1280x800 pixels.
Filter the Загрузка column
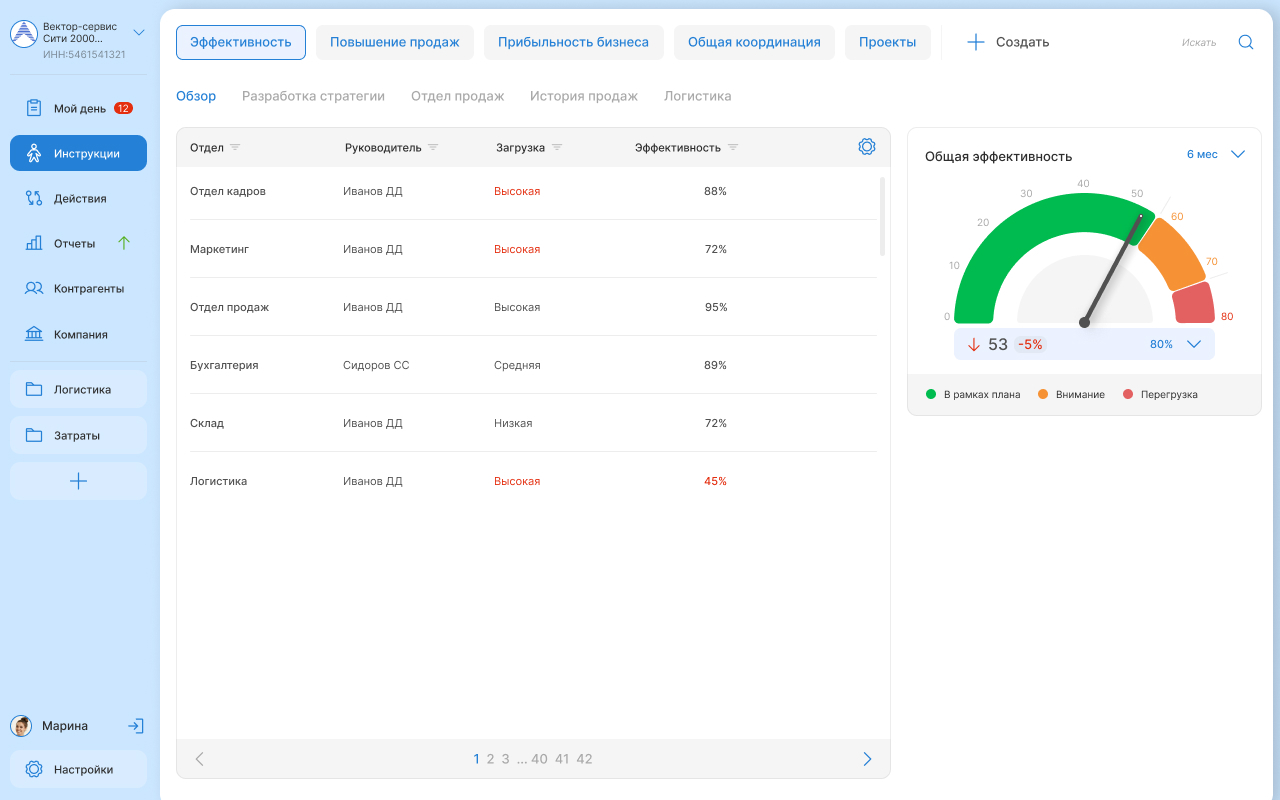tap(557, 147)
